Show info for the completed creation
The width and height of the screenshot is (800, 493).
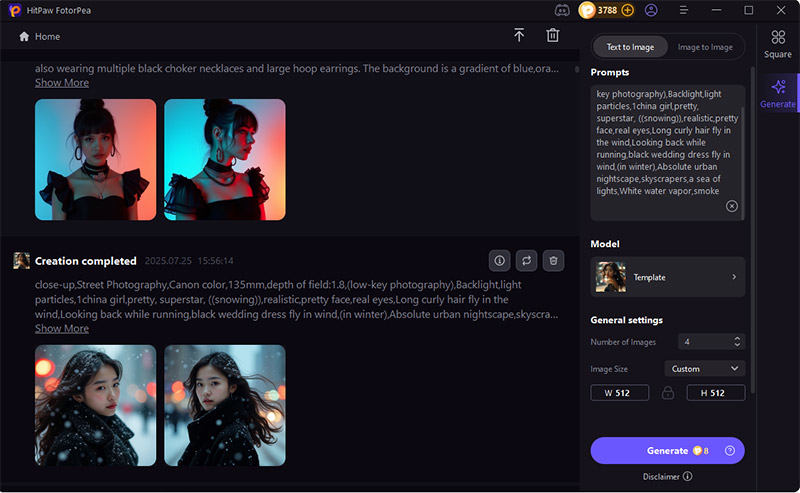point(499,261)
